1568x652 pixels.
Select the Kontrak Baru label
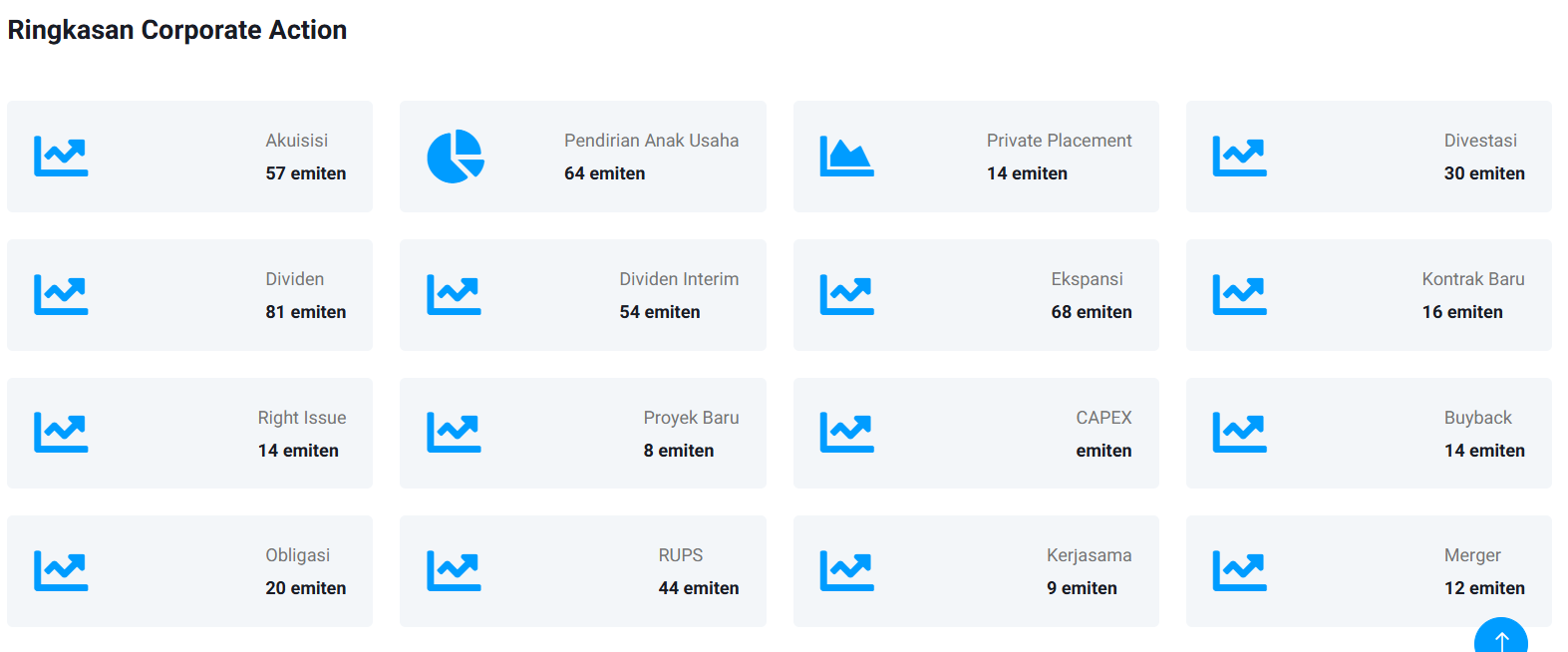click(1473, 279)
